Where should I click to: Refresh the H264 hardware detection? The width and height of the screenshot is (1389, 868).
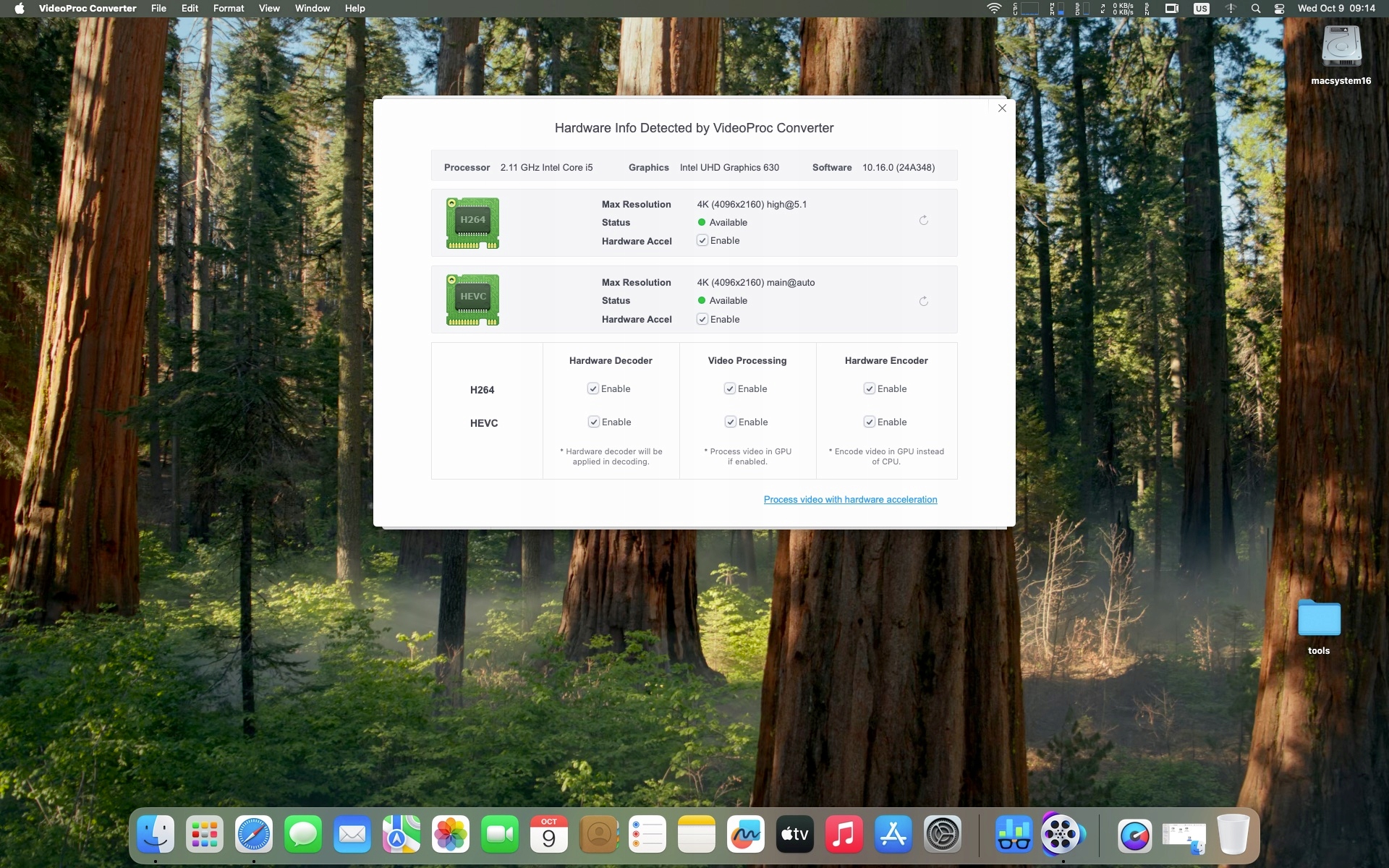pos(924,221)
